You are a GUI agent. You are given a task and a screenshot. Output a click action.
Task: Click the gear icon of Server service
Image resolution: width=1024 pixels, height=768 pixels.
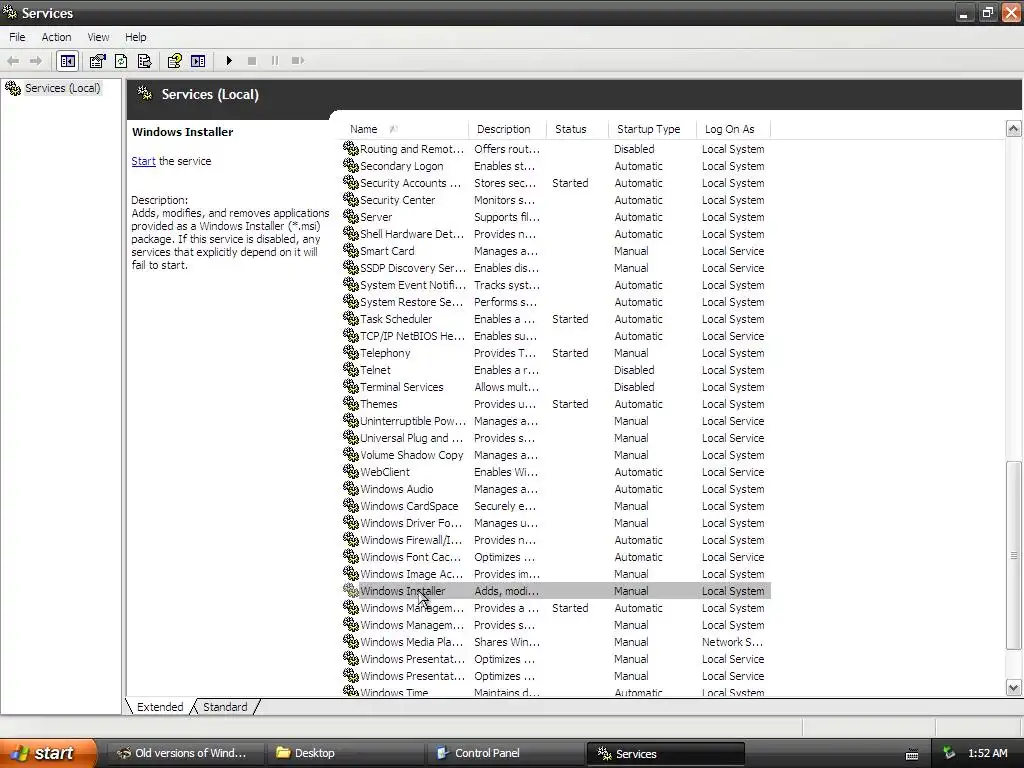(351, 217)
